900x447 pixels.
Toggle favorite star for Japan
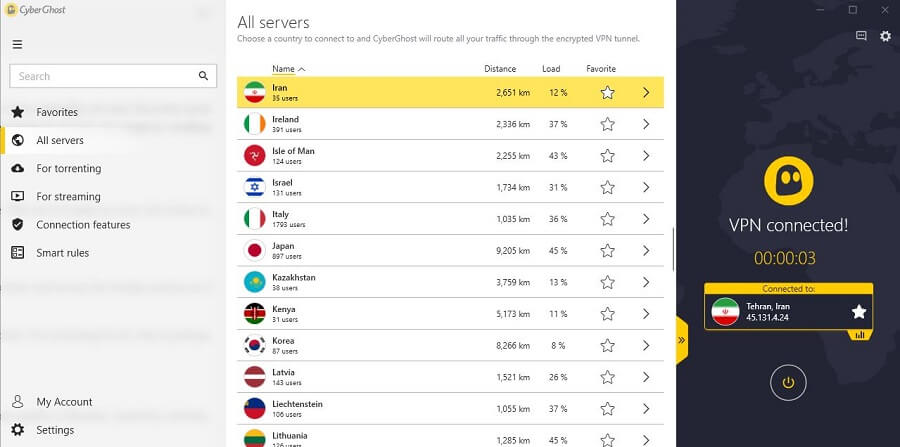(607, 251)
